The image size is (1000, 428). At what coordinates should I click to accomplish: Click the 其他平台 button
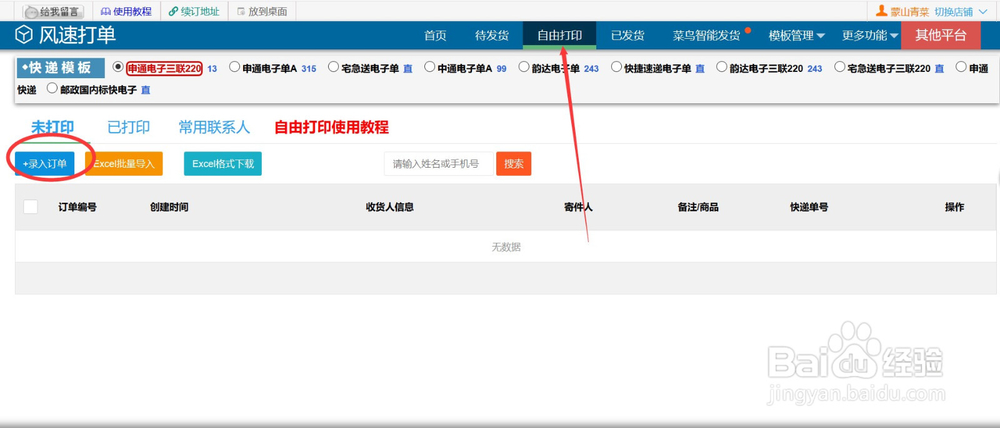tap(941, 35)
